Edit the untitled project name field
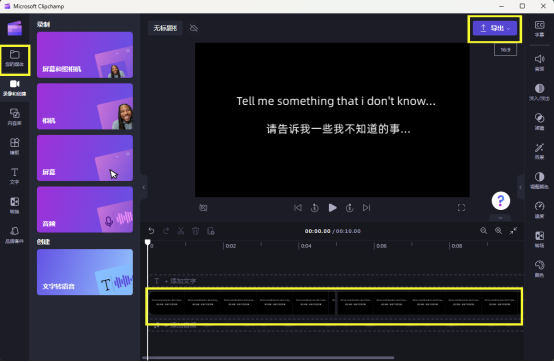Image resolution: width=554 pixels, height=362 pixels. coord(165,28)
